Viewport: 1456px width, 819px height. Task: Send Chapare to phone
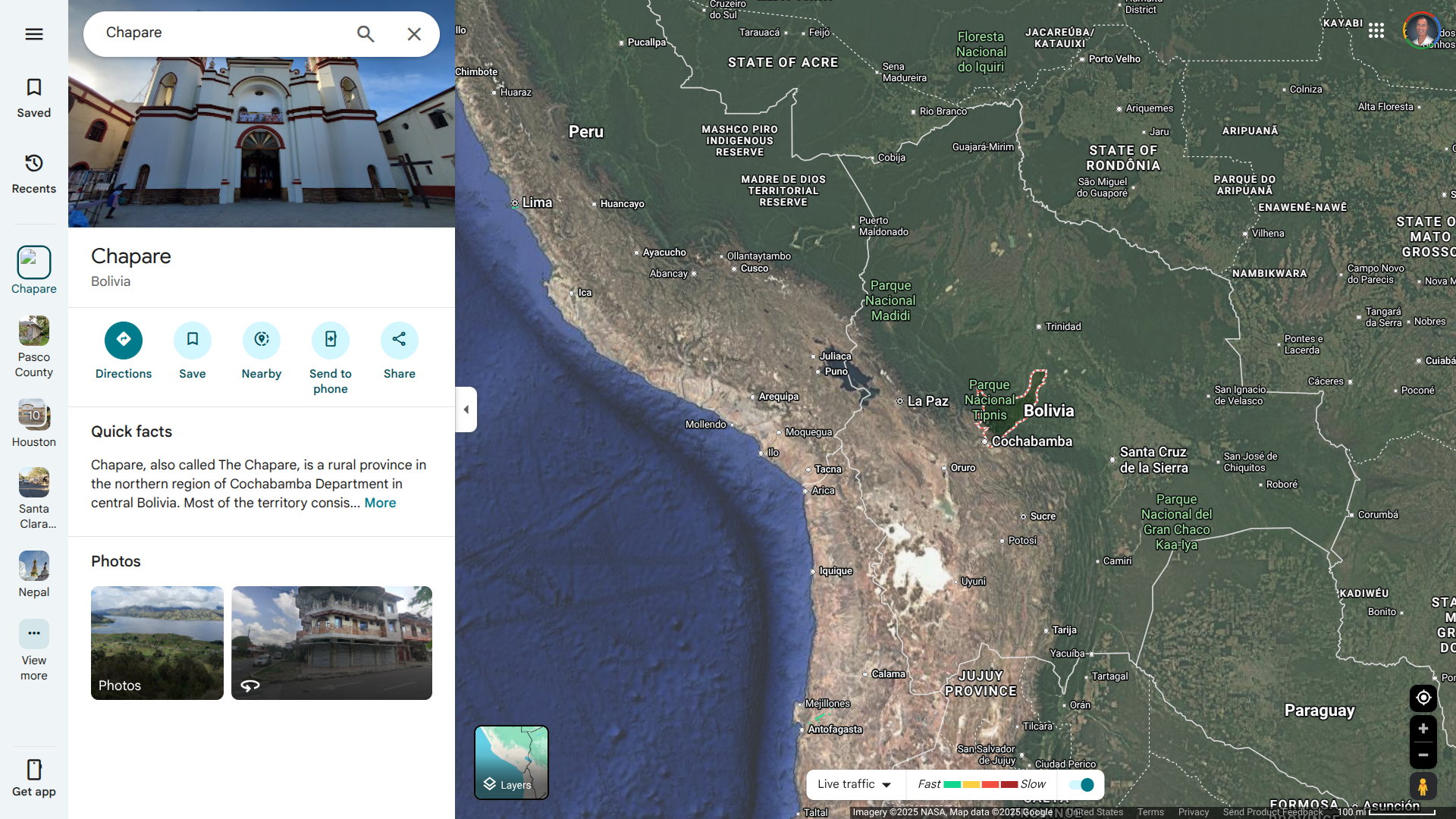[330, 340]
